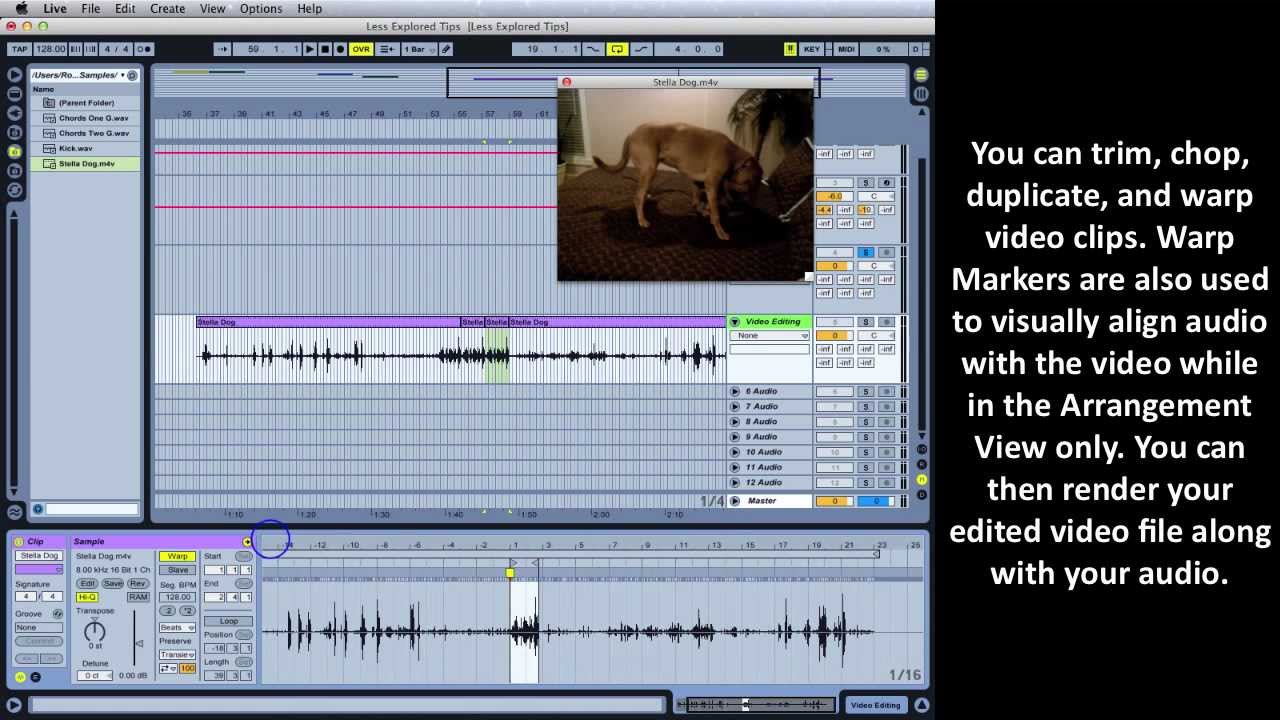This screenshot has height=720, width=1280.
Task: Click the Punch-In switch icon
Action: click(x=593, y=49)
